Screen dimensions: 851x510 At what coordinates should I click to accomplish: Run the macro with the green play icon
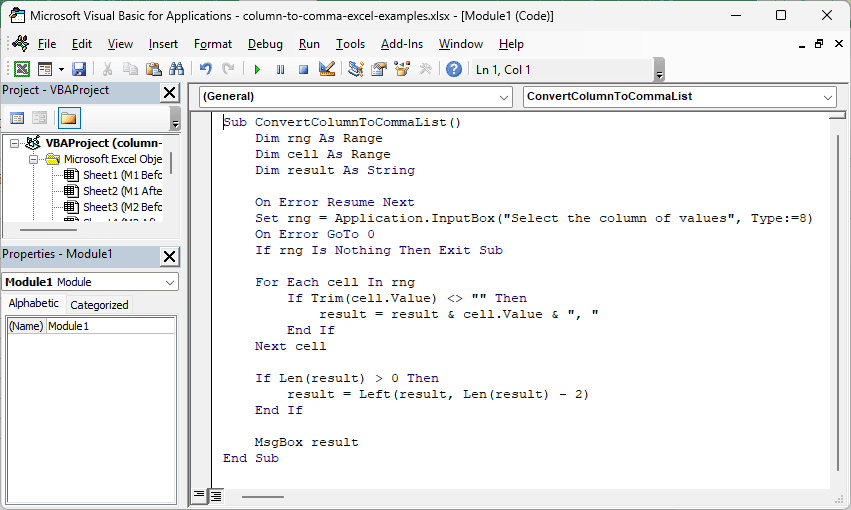click(257, 69)
